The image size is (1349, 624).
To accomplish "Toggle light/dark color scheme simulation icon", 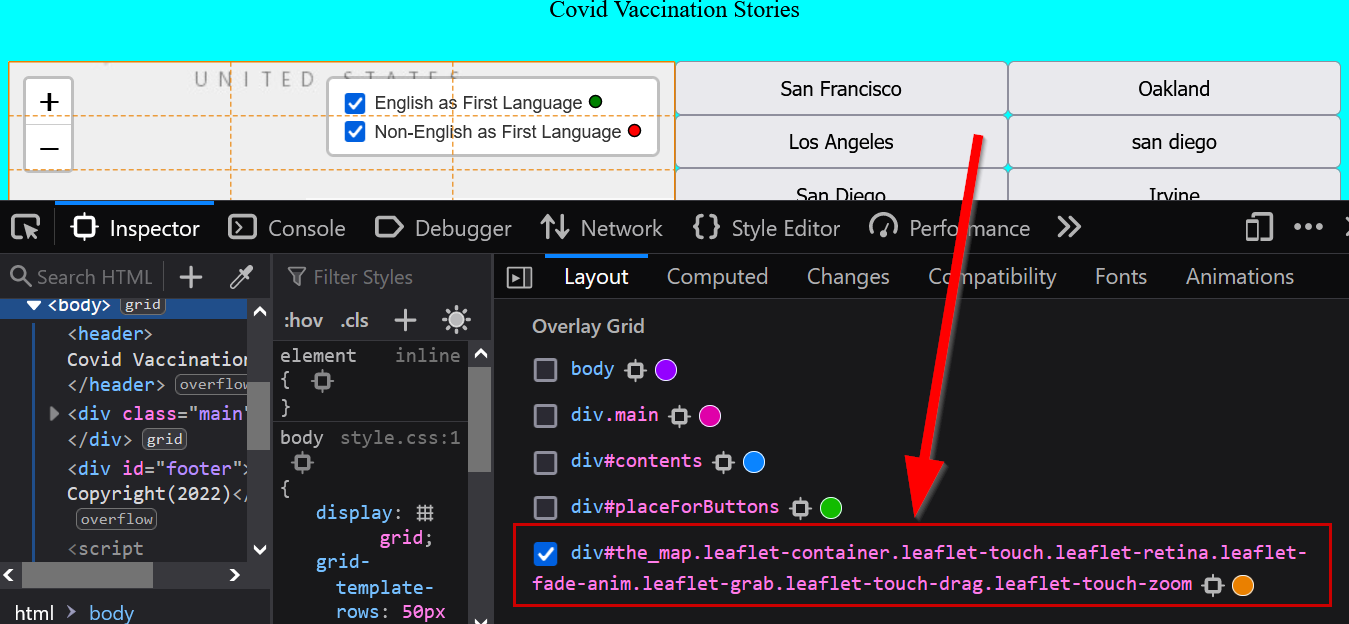I will tap(456, 320).
